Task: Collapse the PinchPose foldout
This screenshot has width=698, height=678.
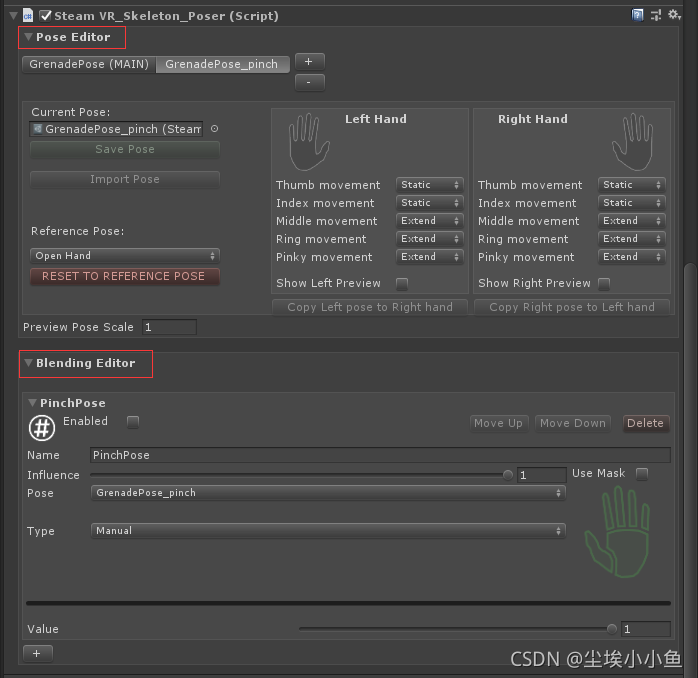Action: (x=32, y=403)
